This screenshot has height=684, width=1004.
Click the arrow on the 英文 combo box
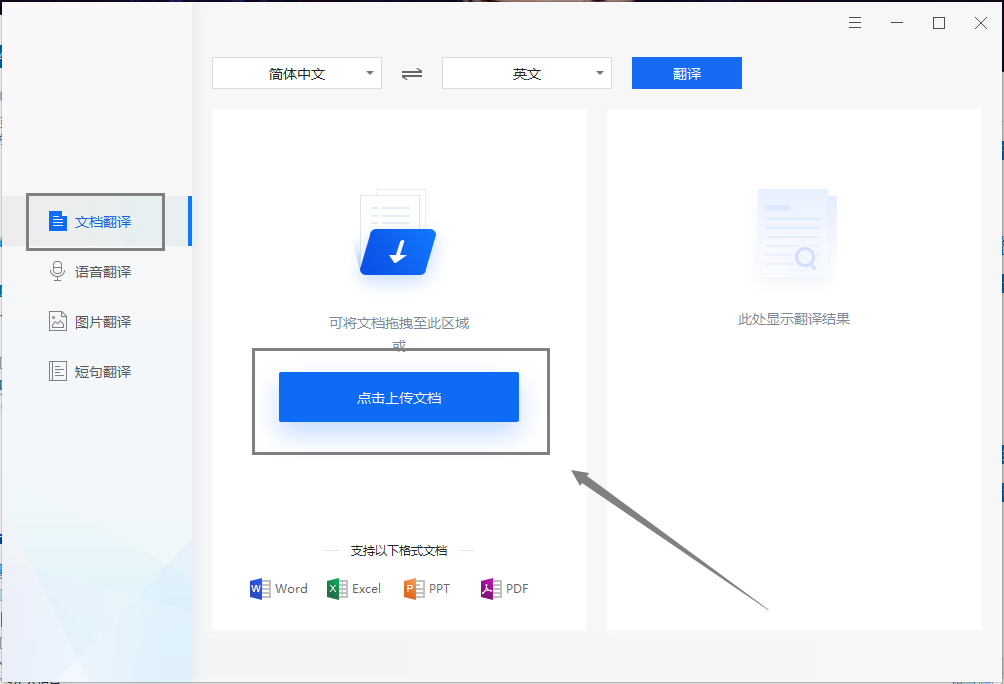click(600, 73)
